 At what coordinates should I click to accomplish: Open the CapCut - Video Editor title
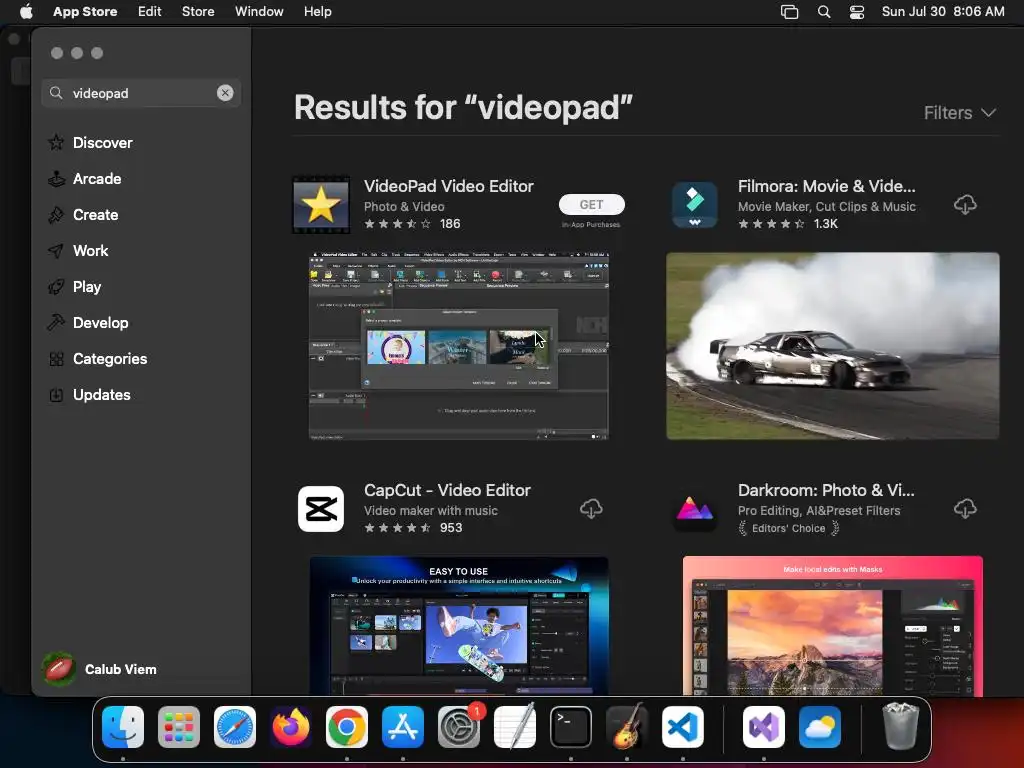tap(447, 490)
